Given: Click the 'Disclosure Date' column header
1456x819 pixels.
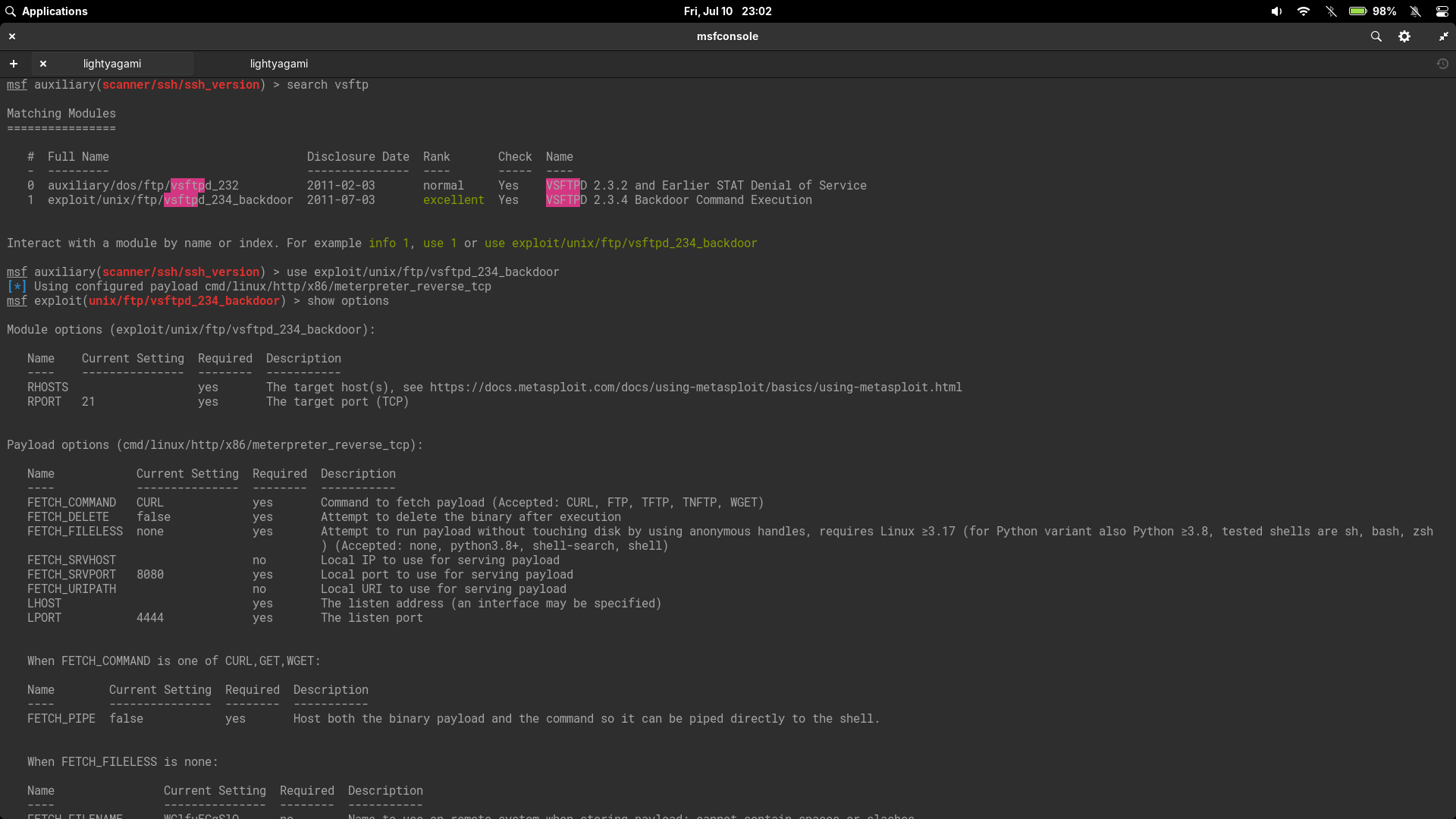Looking at the screenshot, I should 358,157.
